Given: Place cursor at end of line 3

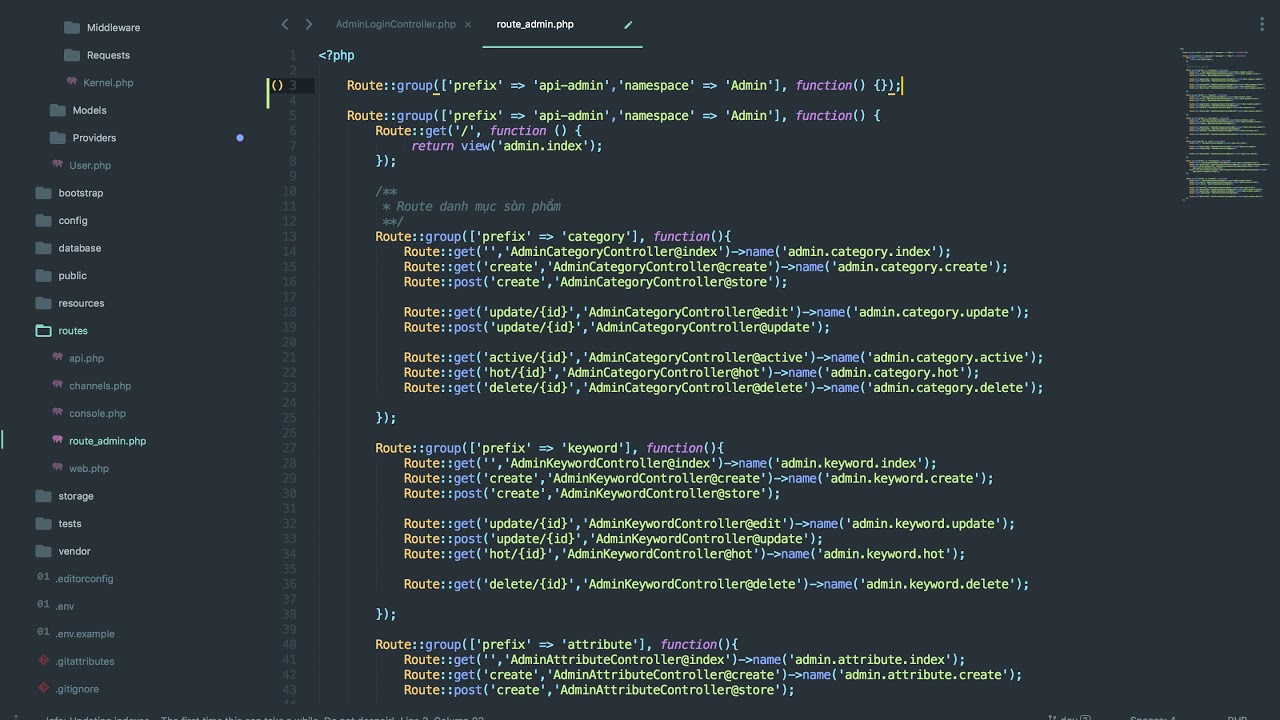Looking at the screenshot, I should (x=902, y=86).
